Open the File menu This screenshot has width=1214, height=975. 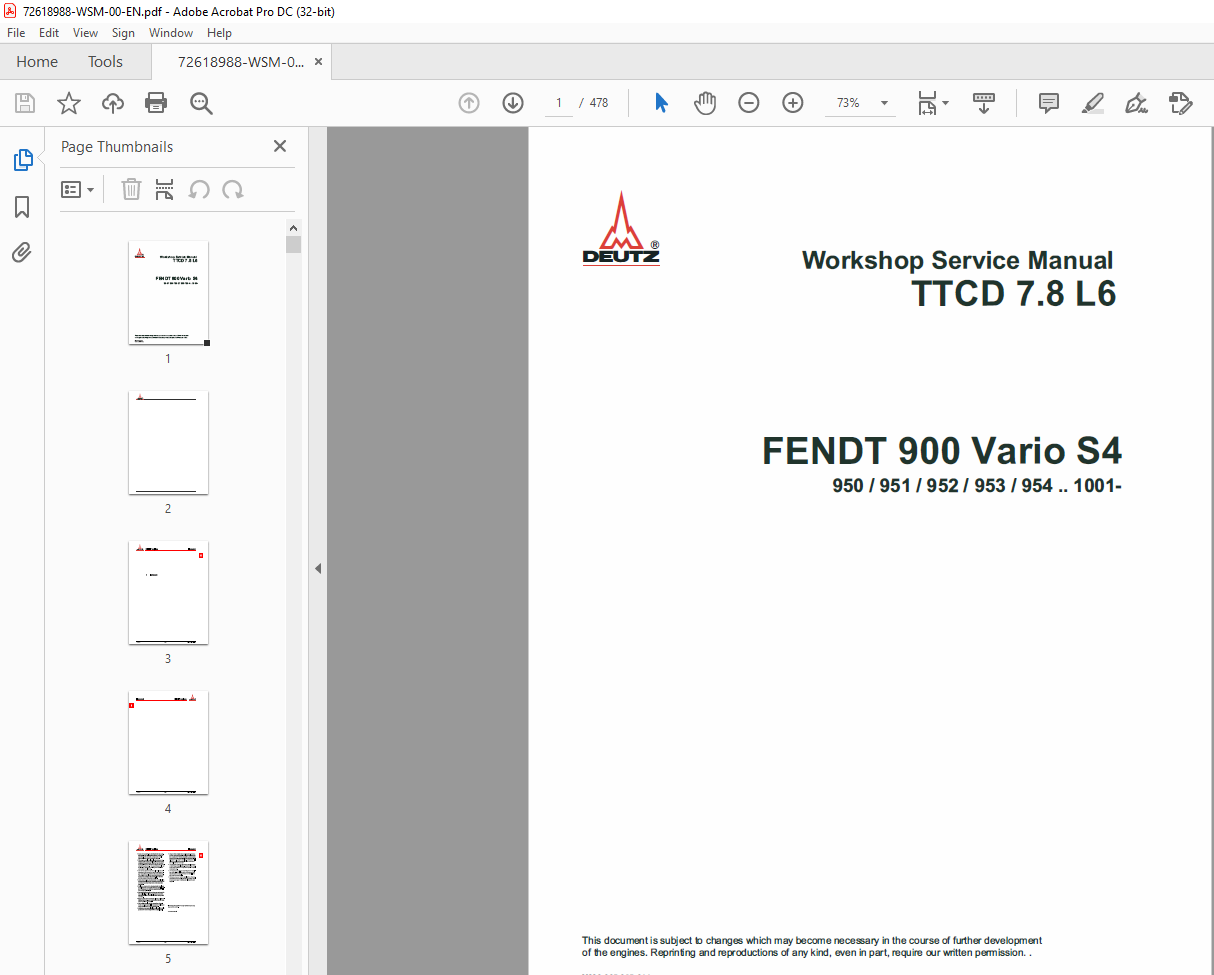tap(16, 33)
